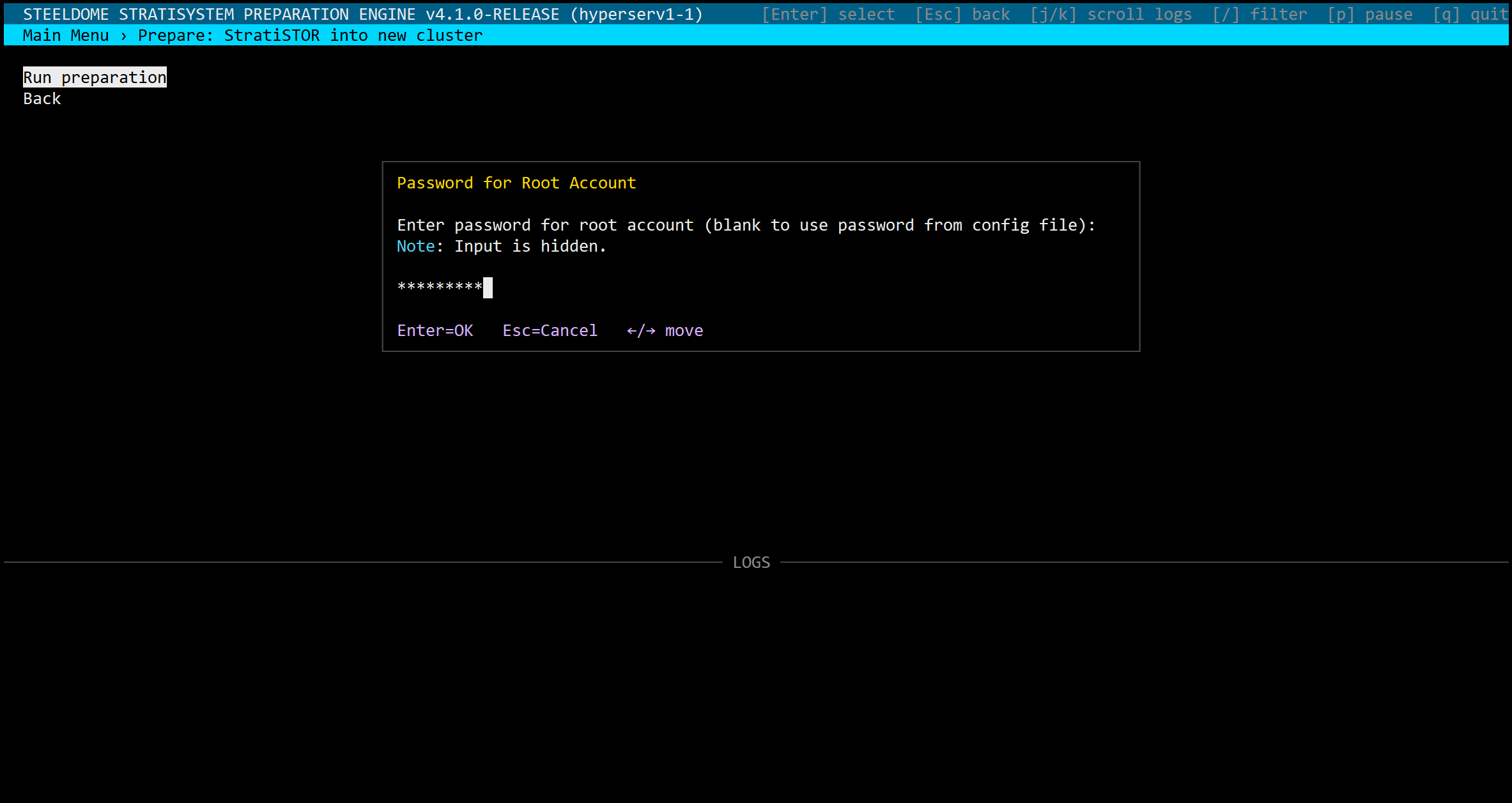Image resolution: width=1512 pixels, height=803 pixels.
Task: Click the blue Note label in dialog
Action: [415, 247]
